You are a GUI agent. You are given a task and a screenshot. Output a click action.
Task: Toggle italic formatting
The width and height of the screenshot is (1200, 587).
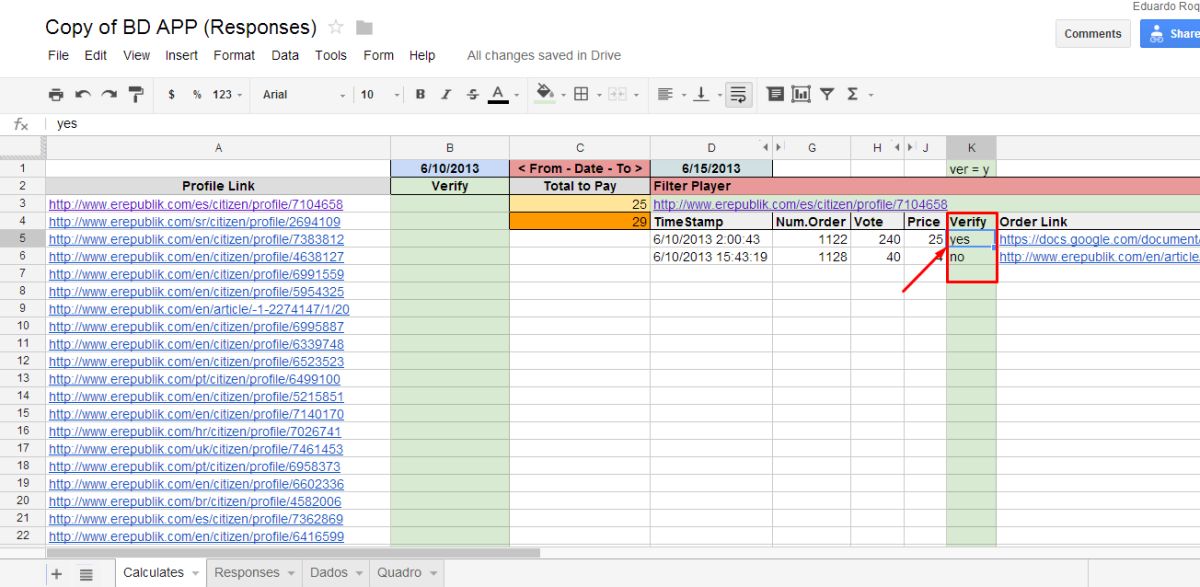pyautogui.click(x=446, y=94)
